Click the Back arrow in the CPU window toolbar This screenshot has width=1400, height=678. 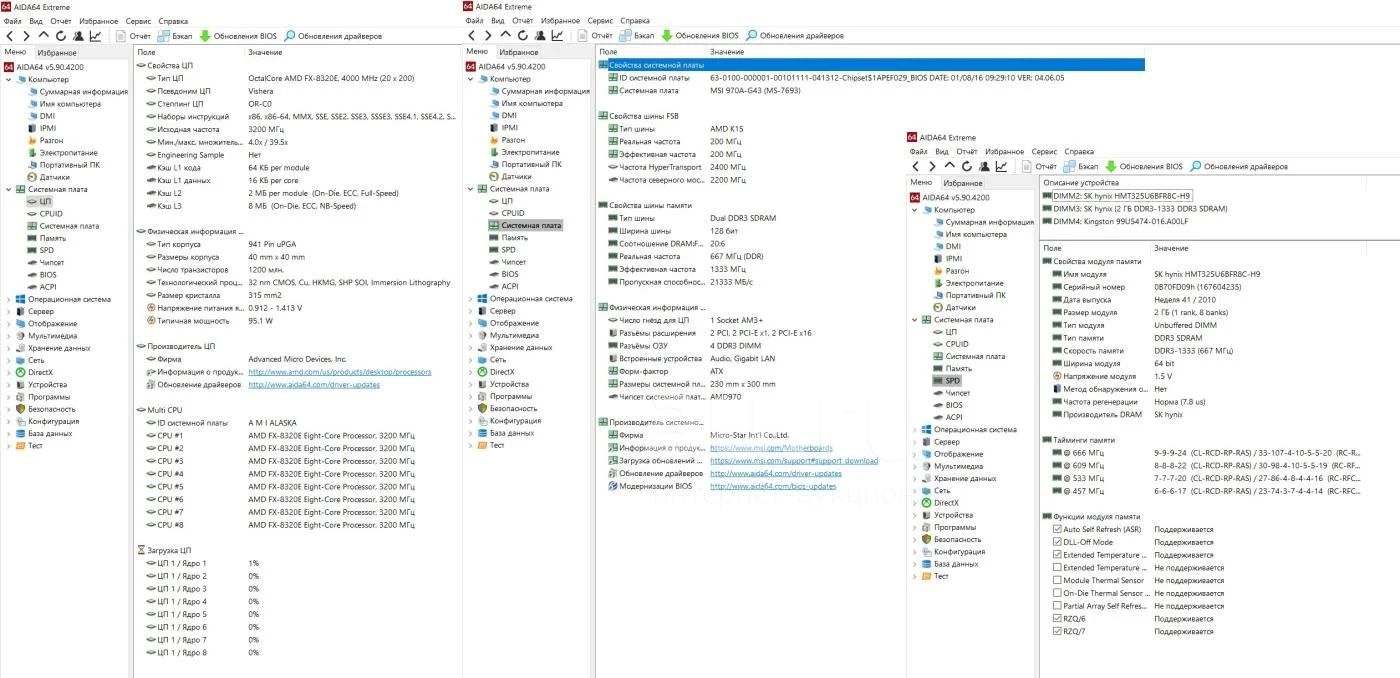[x=10, y=36]
